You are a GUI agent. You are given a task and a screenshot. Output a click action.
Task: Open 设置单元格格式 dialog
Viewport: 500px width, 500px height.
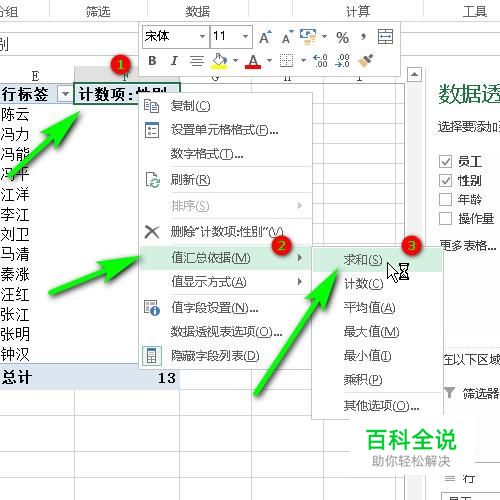click(225, 130)
